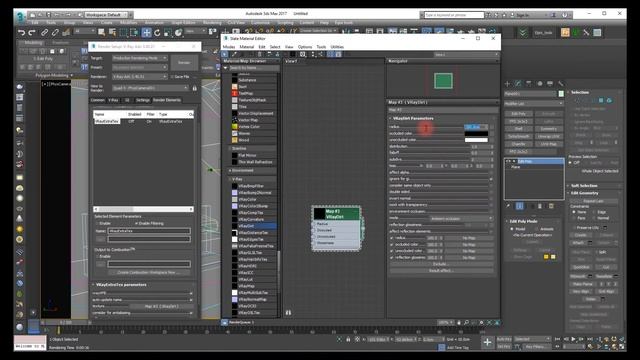The height and width of the screenshot is (360, 640).
Task: Click the Exclude button in VRayDirt Parameters
Action: pos(441,264)
